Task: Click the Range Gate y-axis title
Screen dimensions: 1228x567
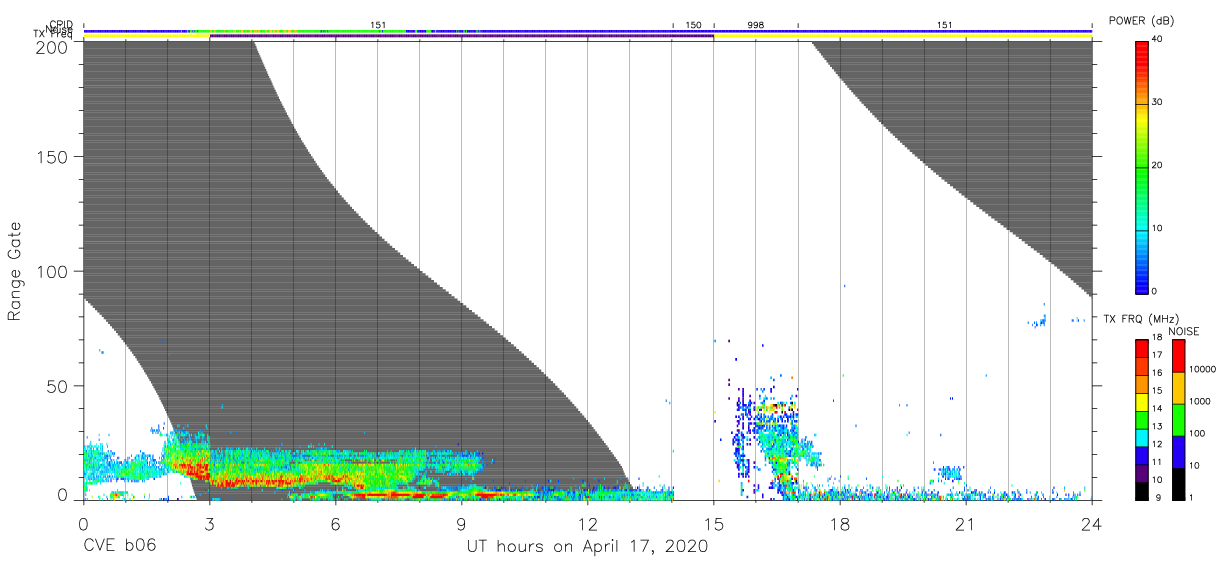Action: [15, 270]
